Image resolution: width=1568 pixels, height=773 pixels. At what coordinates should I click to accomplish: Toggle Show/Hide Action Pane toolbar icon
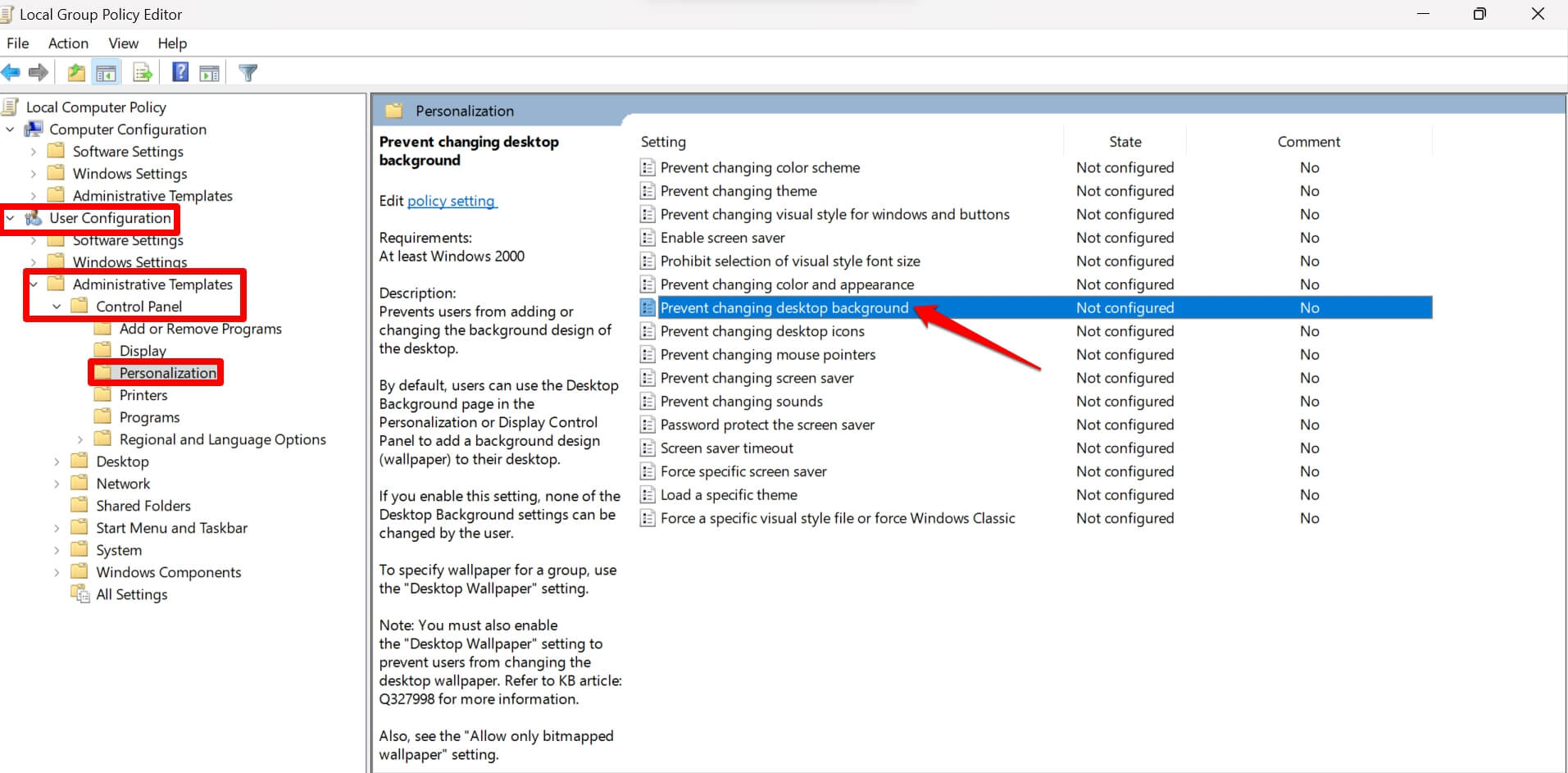pos(210,73)
